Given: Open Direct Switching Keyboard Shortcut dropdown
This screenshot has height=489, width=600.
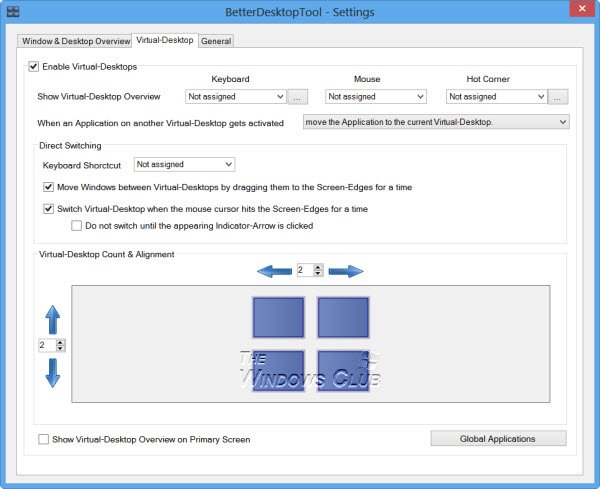Looking at the screenshot, I should pyautogui.click(x=184, y=165).
